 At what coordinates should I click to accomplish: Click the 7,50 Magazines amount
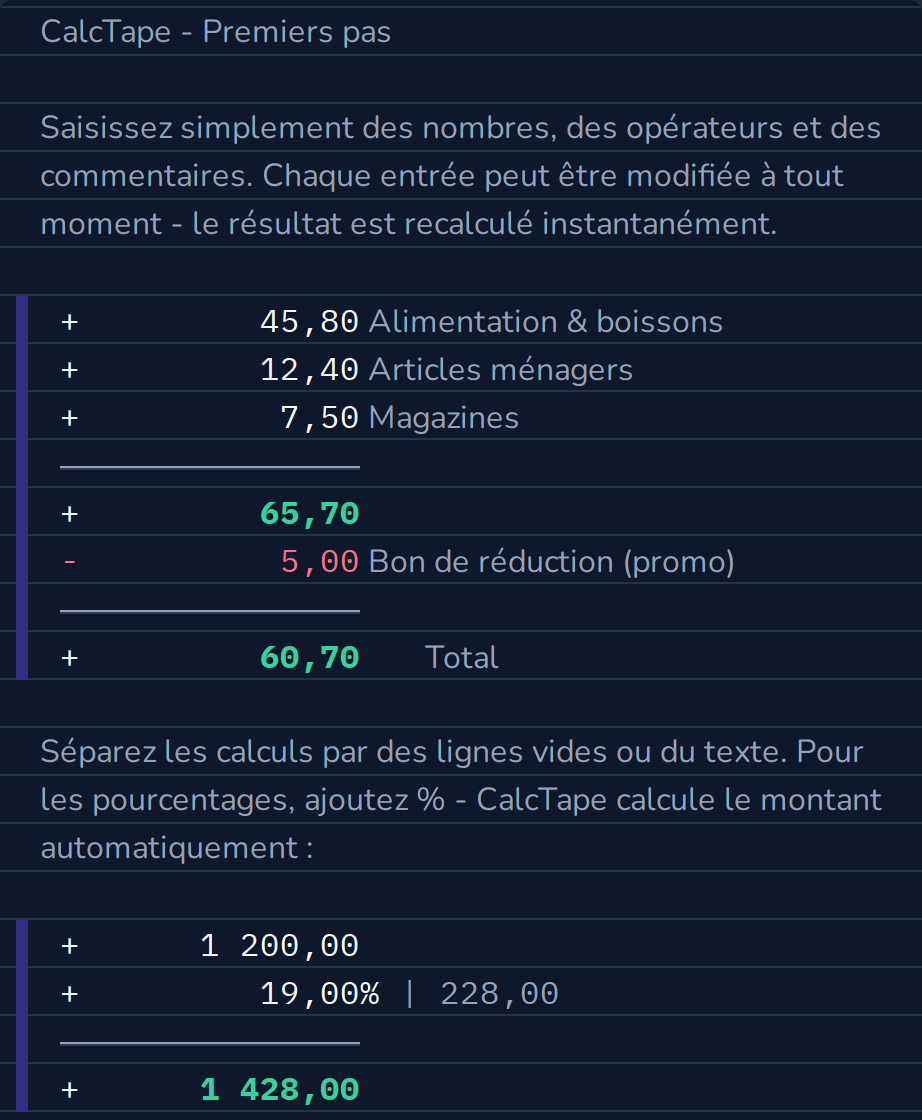[x=319, y=418]
